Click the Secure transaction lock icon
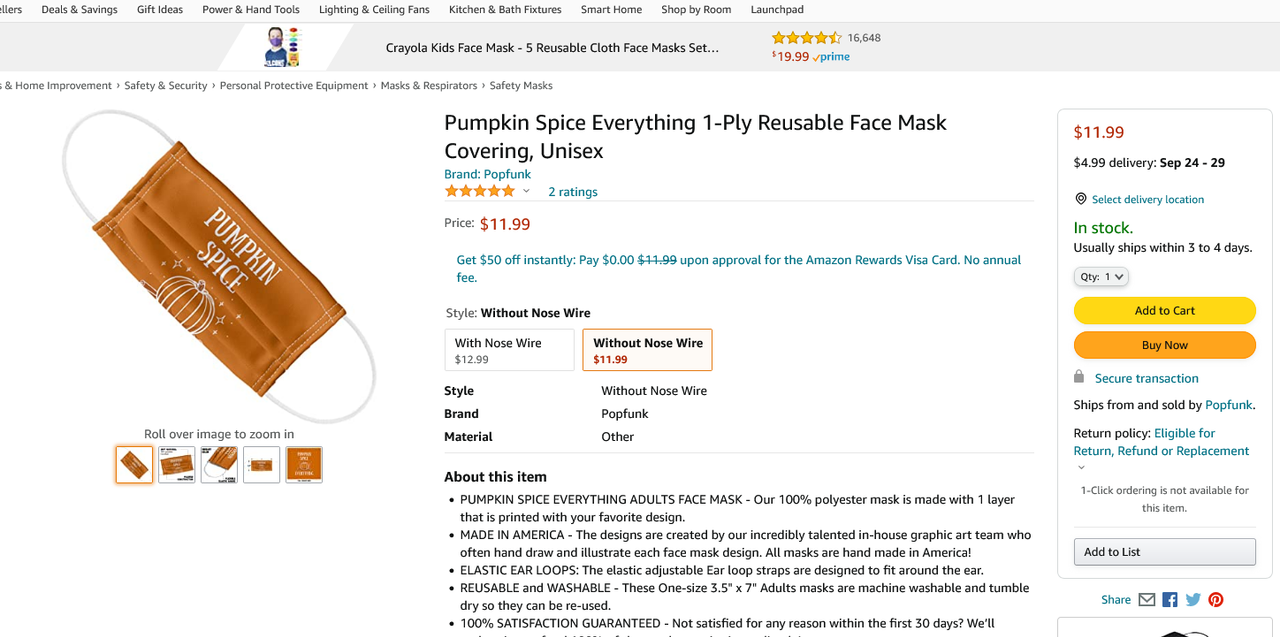This screenshot has height=637, width=1280. coord(1079,377)
